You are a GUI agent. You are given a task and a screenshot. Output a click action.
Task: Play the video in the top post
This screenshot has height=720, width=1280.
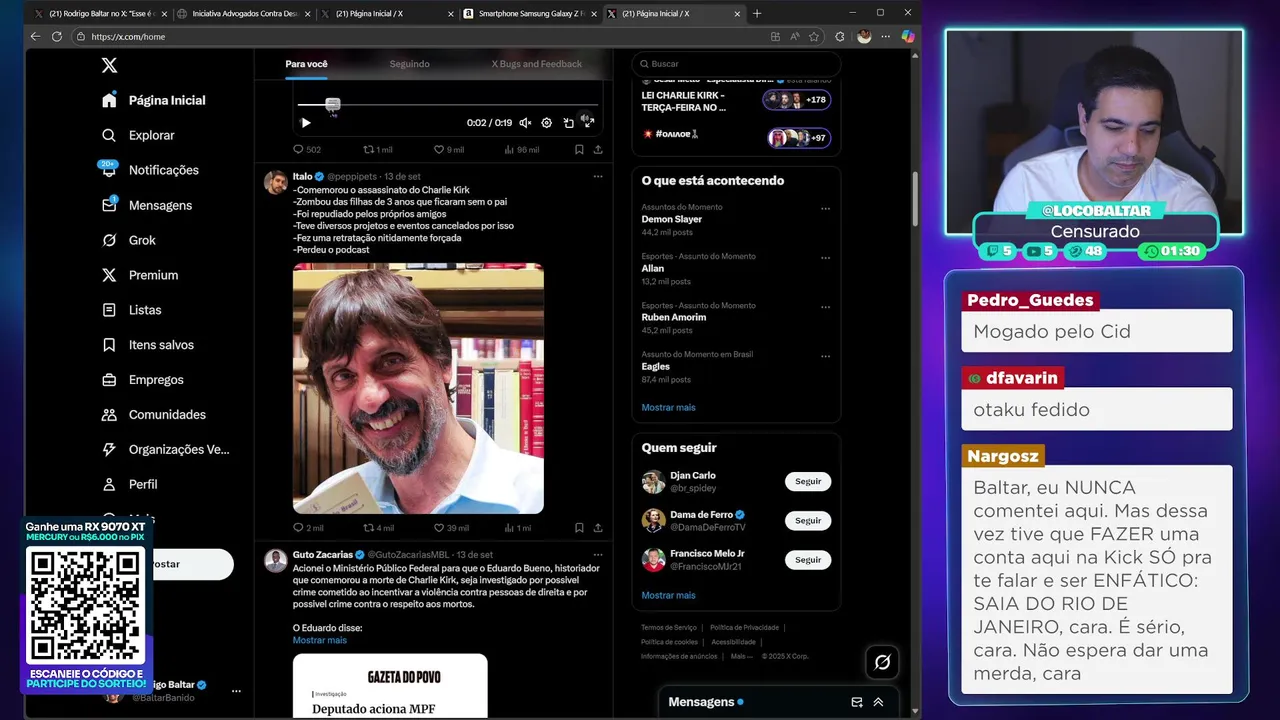(306, 123)
